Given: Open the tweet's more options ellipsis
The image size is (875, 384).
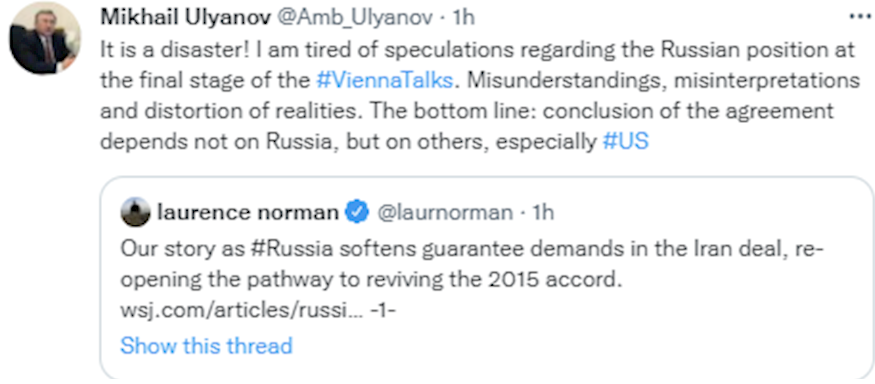Looking at the screenshot, I should click(860, 16).
